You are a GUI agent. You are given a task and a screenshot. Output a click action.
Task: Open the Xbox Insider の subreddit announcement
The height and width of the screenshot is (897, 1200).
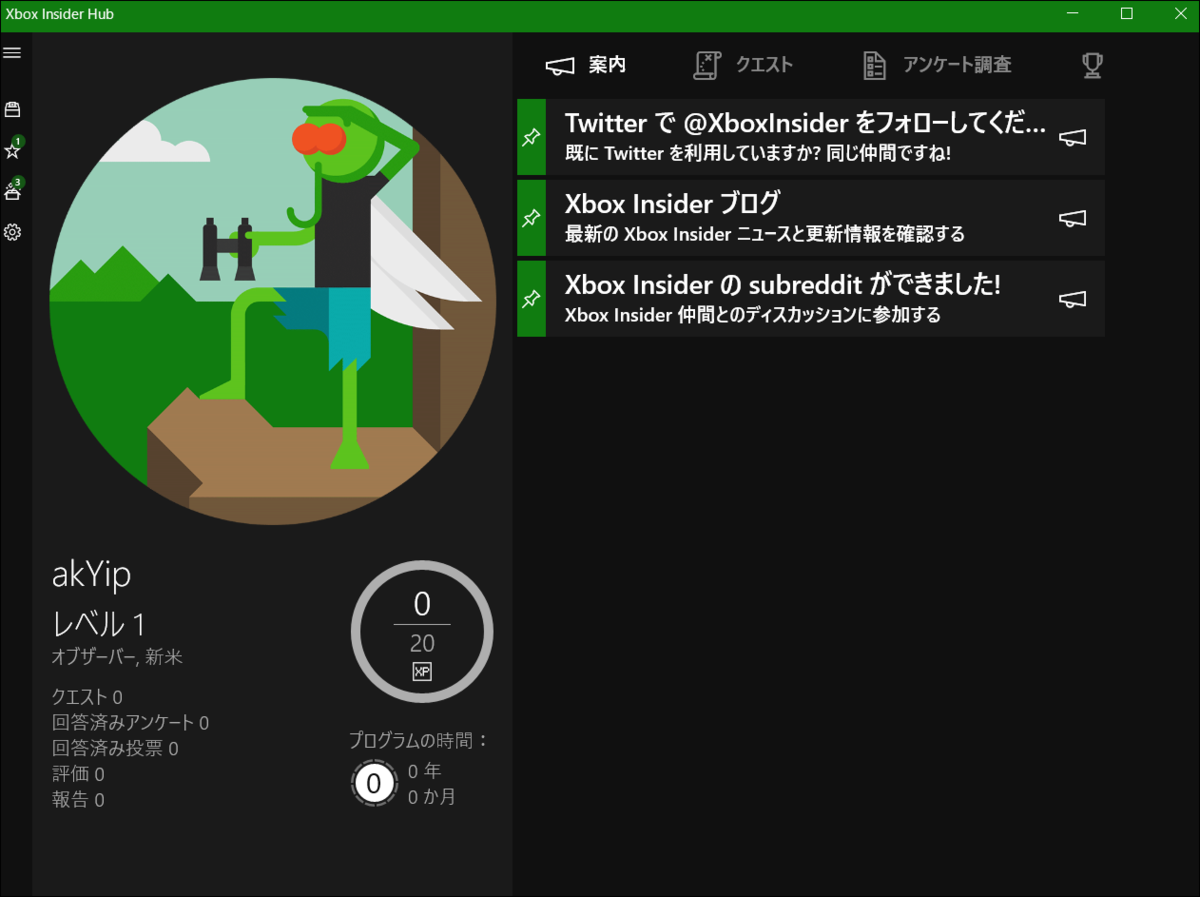[811, 299]
